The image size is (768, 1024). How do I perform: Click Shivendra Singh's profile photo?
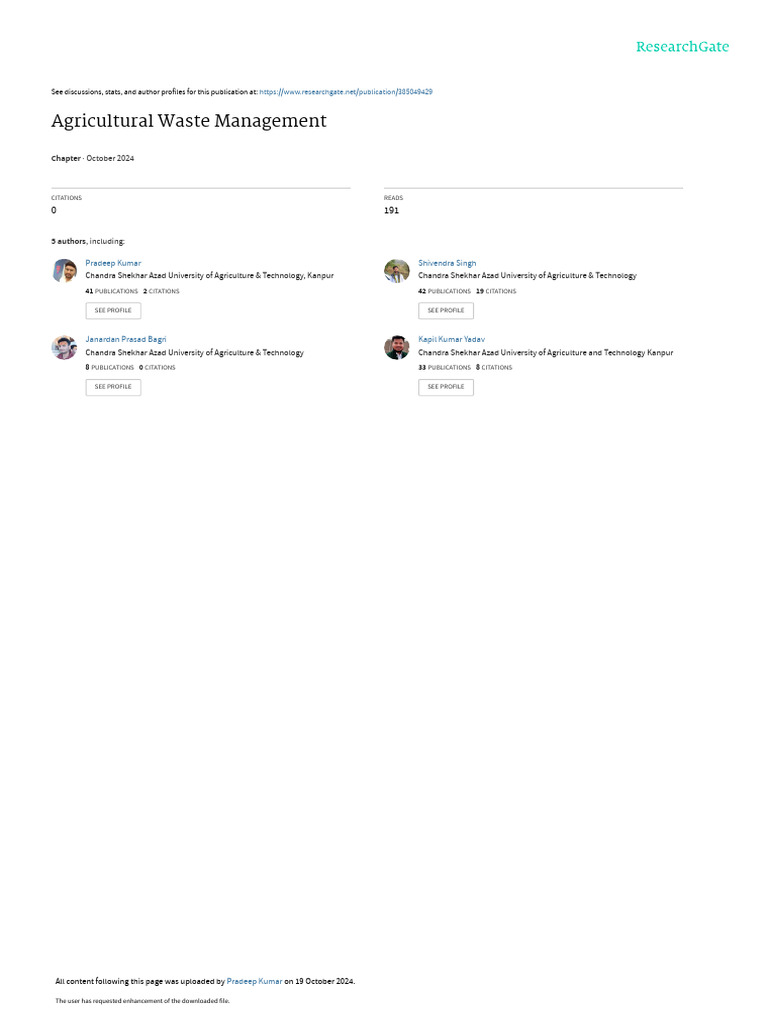(396, 270)
